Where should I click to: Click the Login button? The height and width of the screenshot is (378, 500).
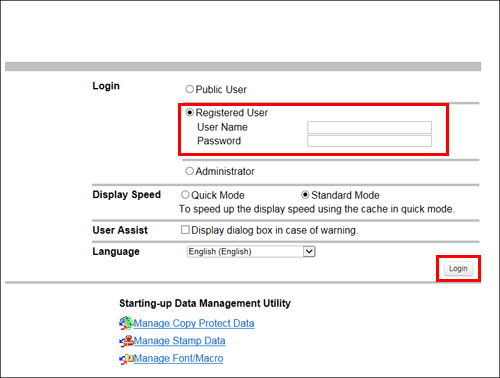458,269
